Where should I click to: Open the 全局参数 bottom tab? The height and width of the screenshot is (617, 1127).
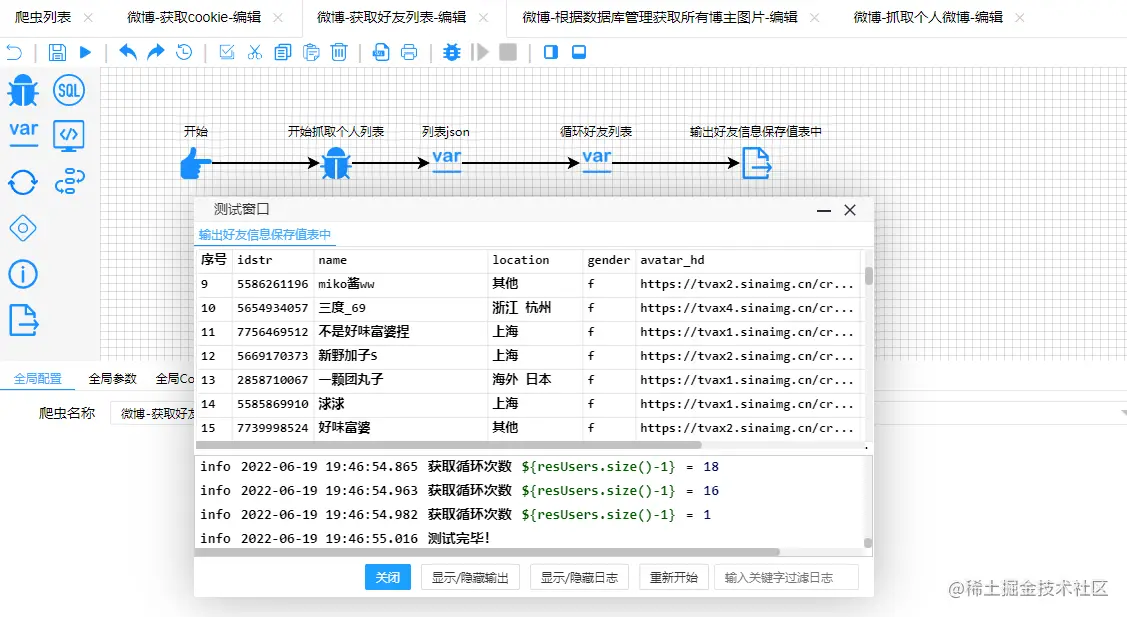pyautogui.click(x=112, y=378)
